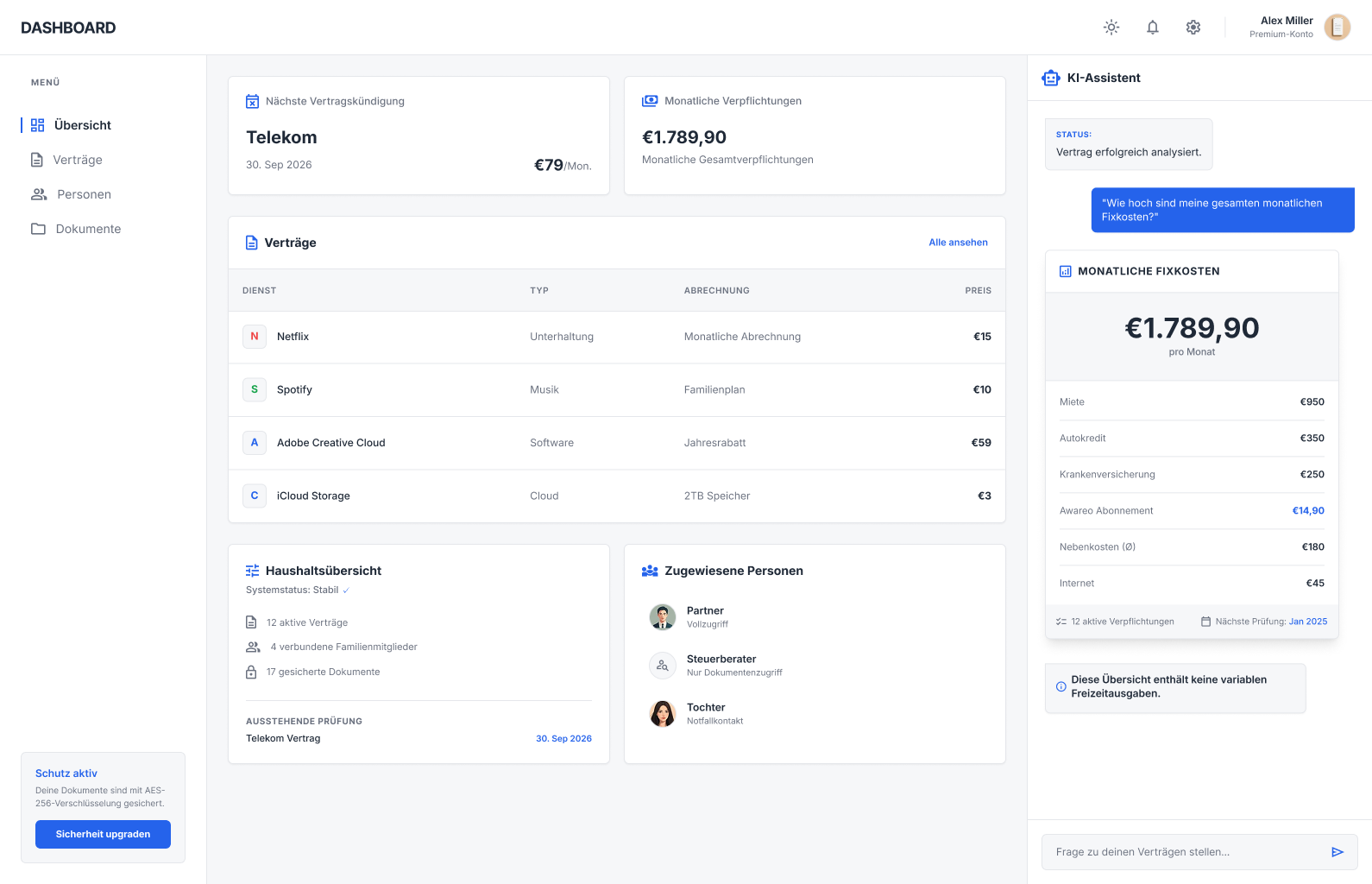Click the blue Fixkosten question bubble

click(1223, 210)
